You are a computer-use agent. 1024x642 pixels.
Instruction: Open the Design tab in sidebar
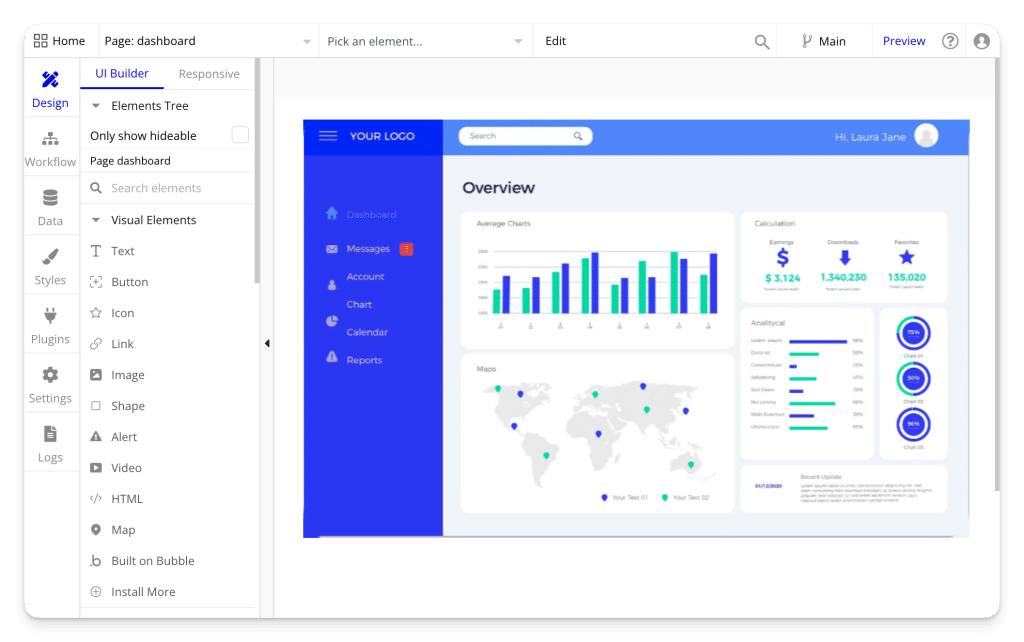pos(50,89)
